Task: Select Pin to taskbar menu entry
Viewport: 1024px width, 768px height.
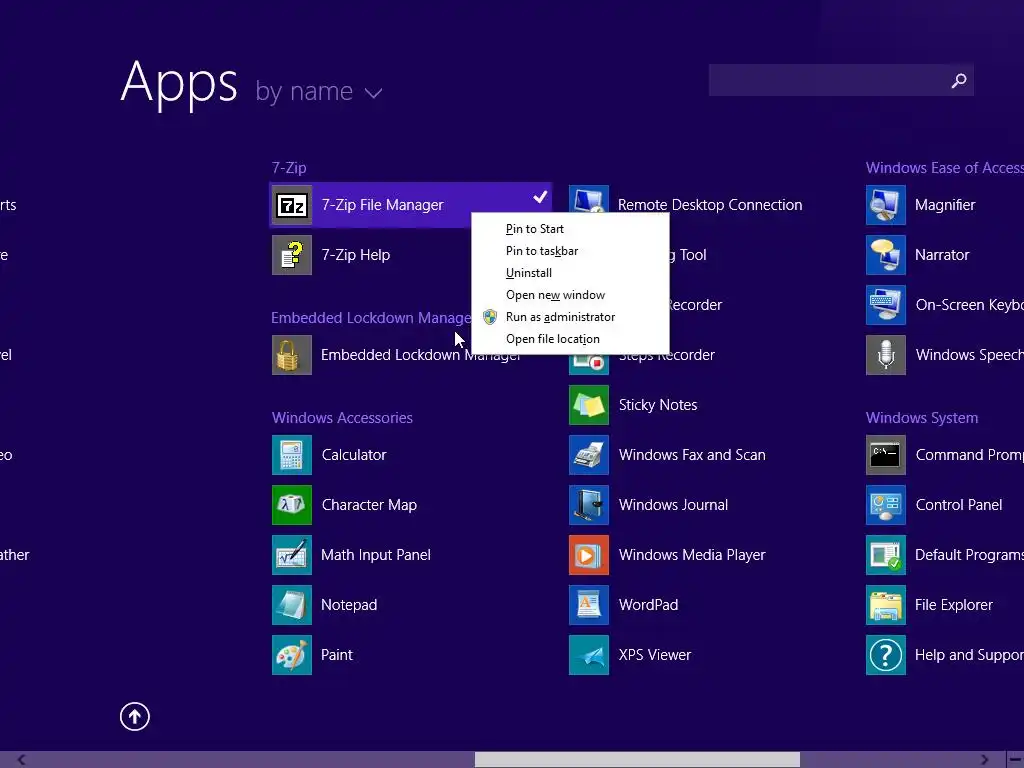Action: point(570,251)
